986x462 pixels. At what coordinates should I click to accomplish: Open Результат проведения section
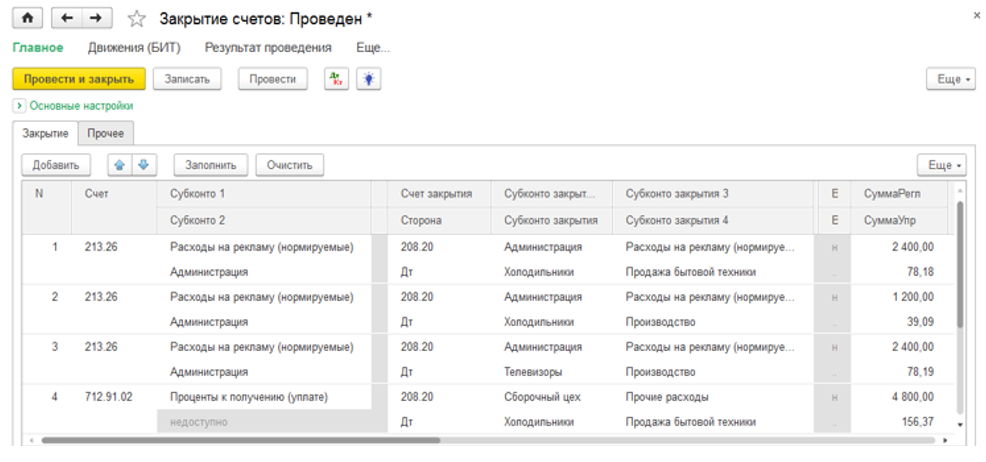coord(268,47)
